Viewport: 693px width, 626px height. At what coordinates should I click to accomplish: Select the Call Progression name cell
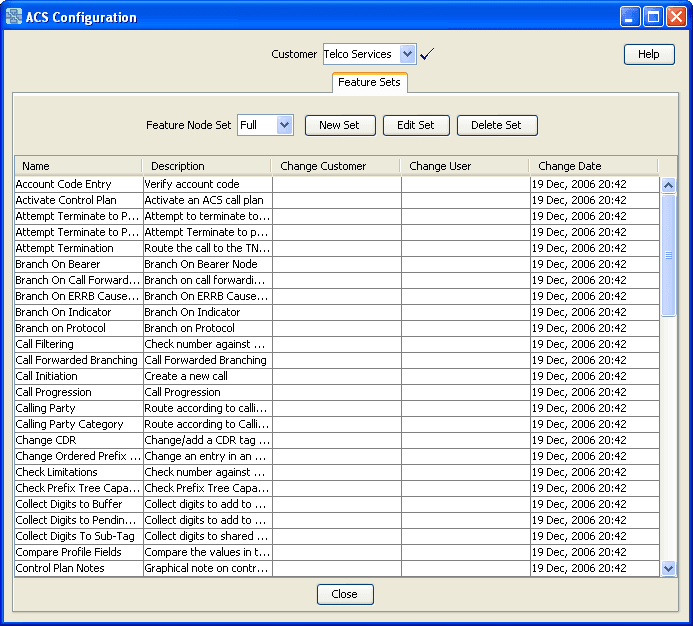[79, 392]
